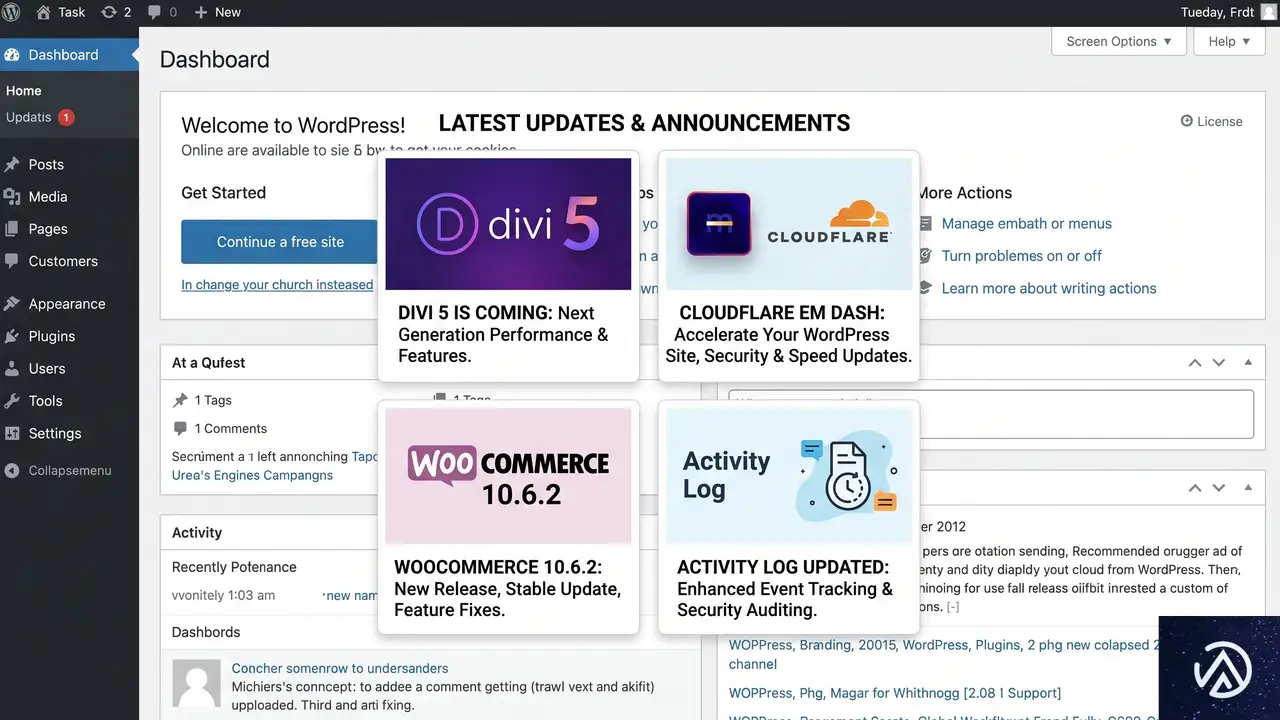Click the icon beside Turn problemes on or off

[x=925, y=256]
